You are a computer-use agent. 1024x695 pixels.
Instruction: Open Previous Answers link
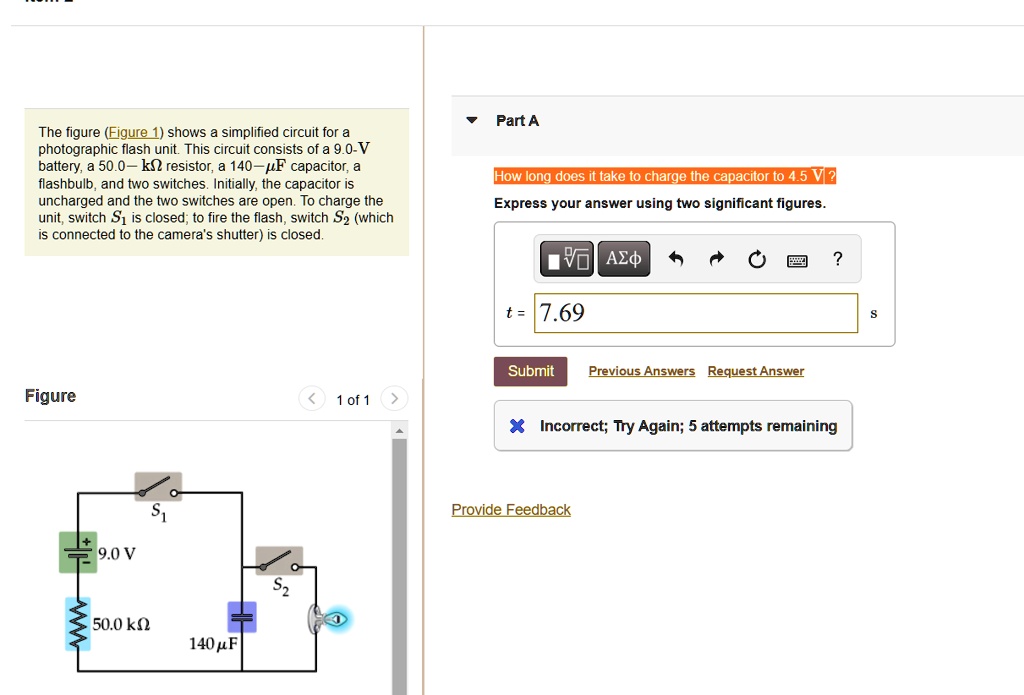[641, 370]
